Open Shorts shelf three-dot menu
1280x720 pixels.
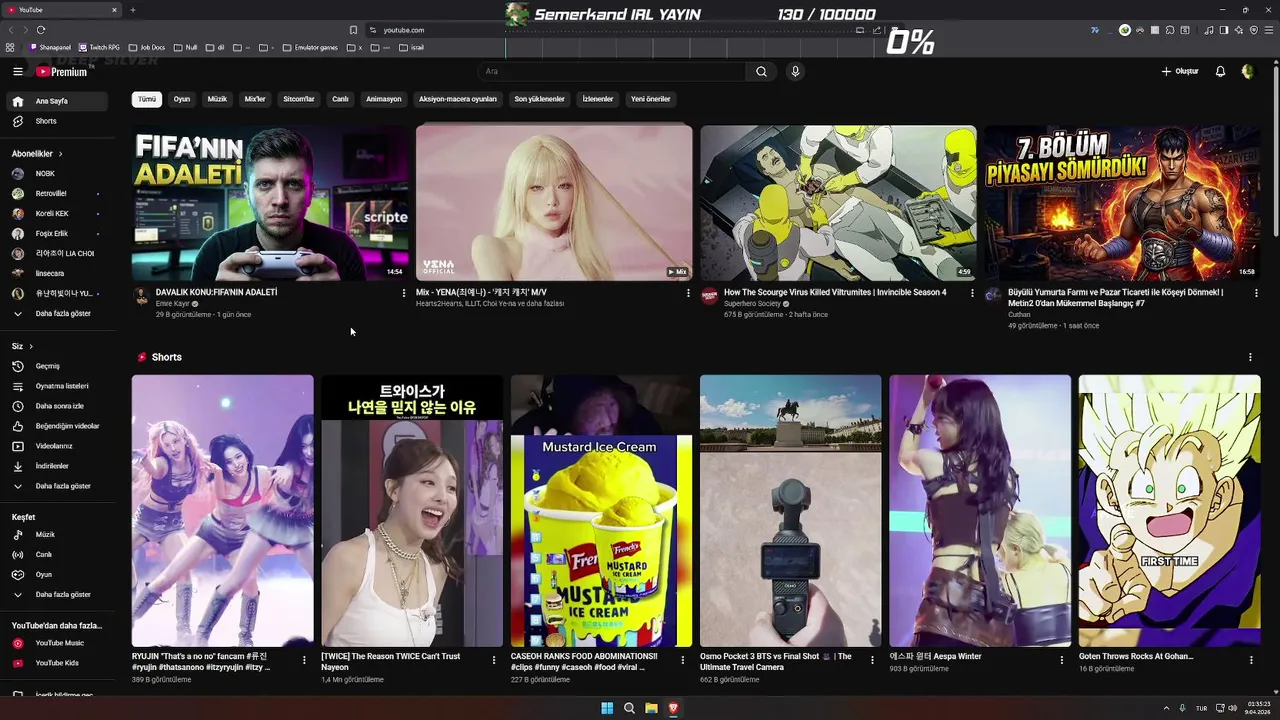[x=1250, y=357]
